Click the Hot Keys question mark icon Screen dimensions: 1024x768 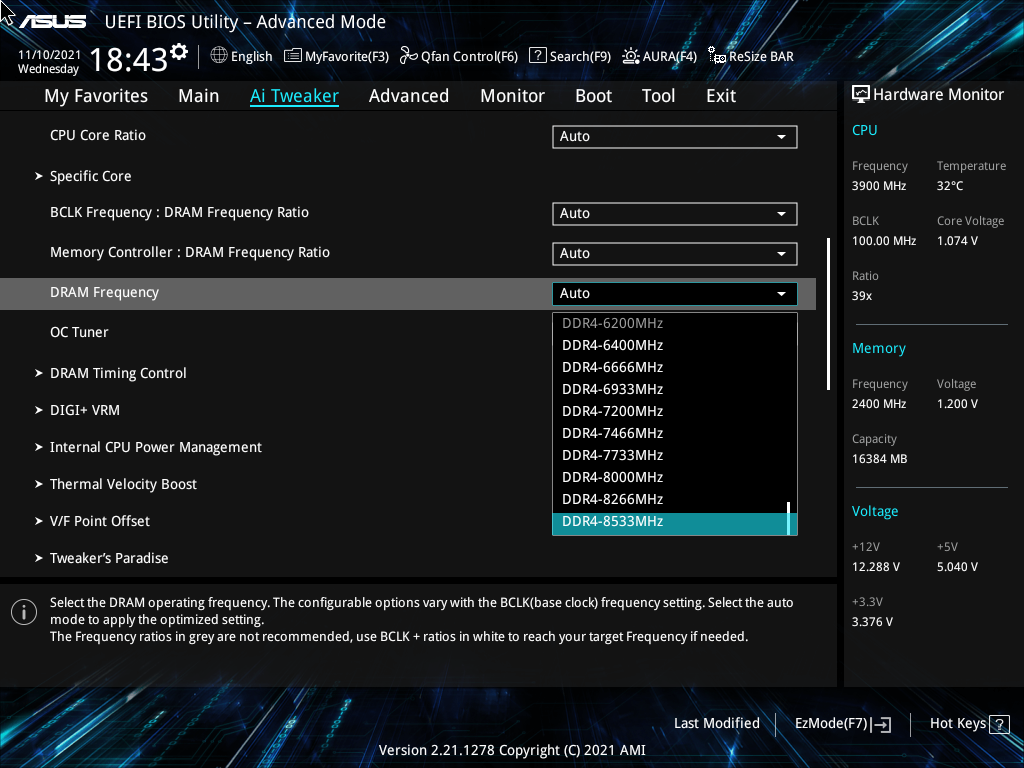[x=999, y=724]
